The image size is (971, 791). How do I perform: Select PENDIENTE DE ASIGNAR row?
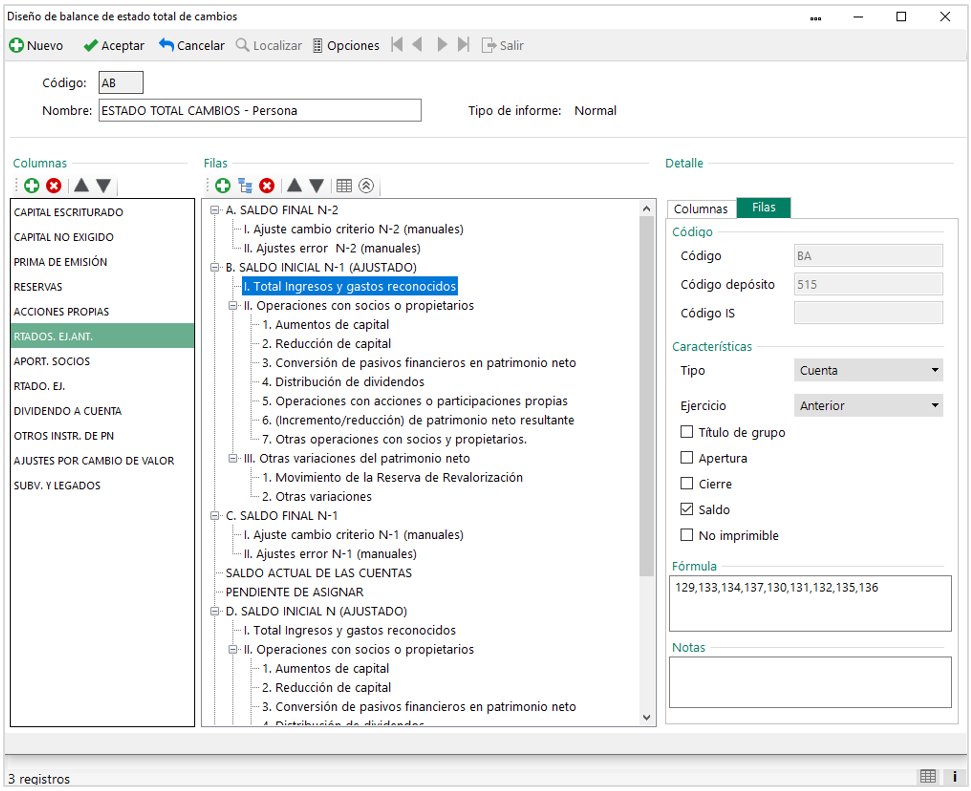pyautogui.click(x=294, y=592)
